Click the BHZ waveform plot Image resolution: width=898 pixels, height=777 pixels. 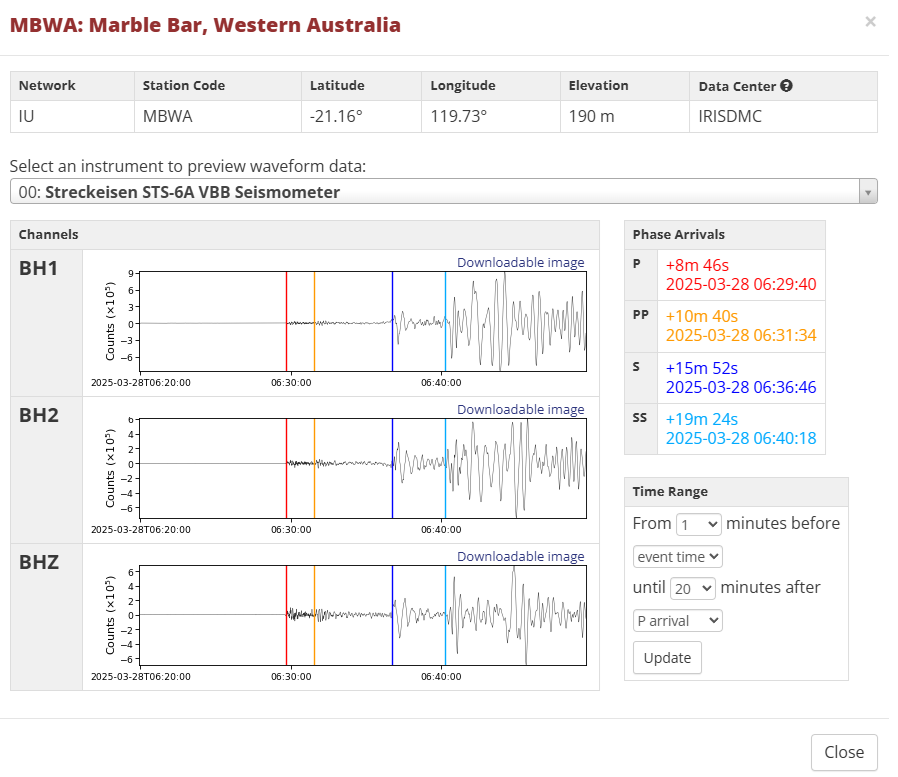tap(362, 615)
